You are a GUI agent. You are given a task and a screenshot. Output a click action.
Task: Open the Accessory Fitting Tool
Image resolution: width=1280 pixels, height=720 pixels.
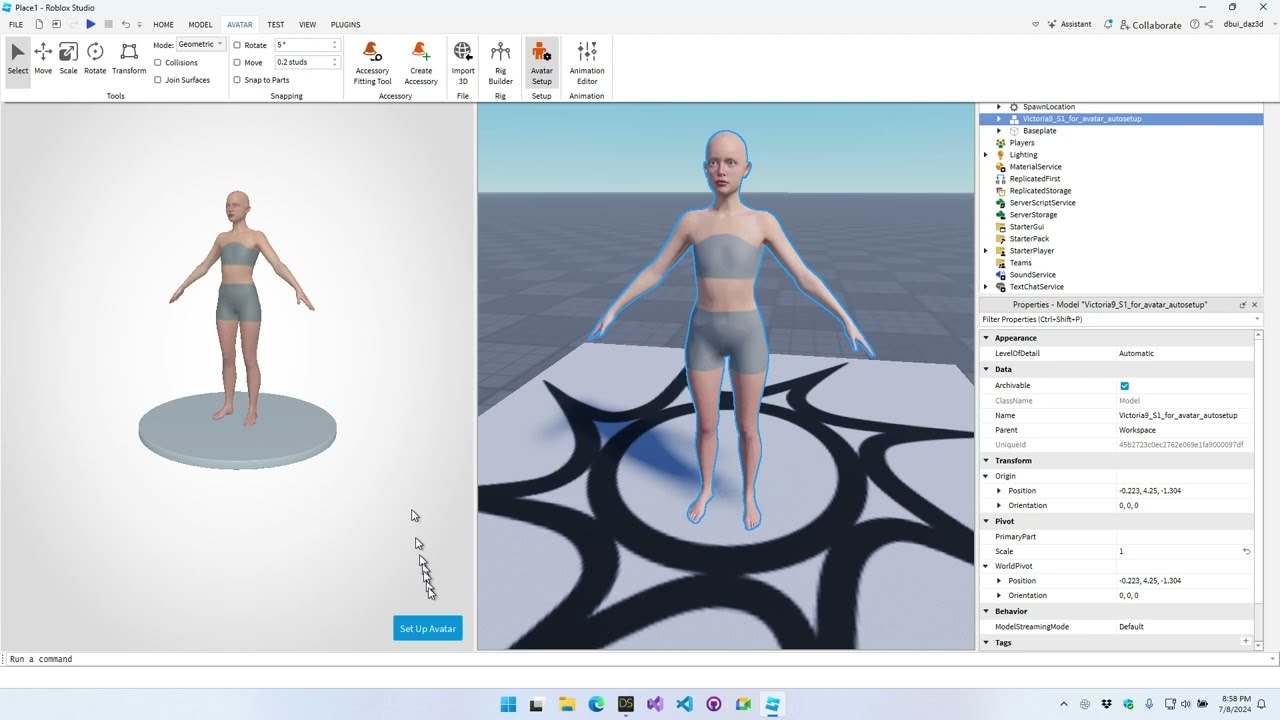372,64
